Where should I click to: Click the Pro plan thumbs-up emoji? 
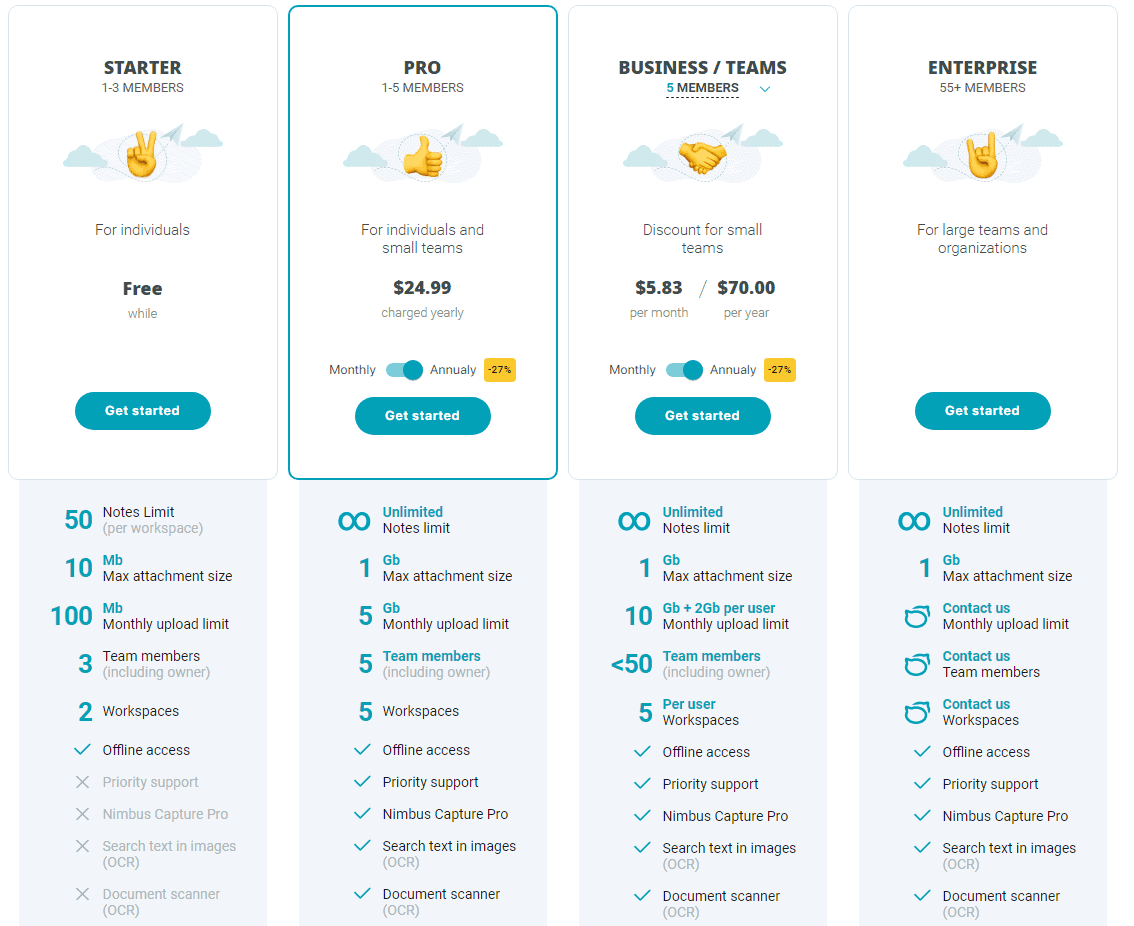point(422,156)
